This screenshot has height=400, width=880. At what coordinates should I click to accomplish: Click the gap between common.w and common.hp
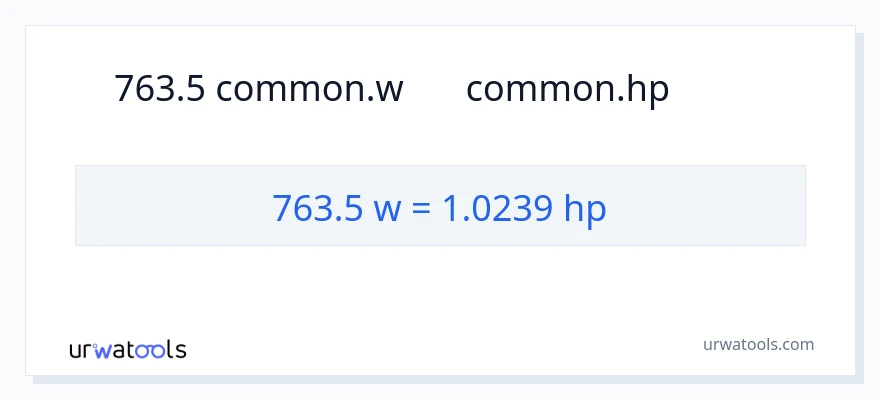[x=434, y=89]
